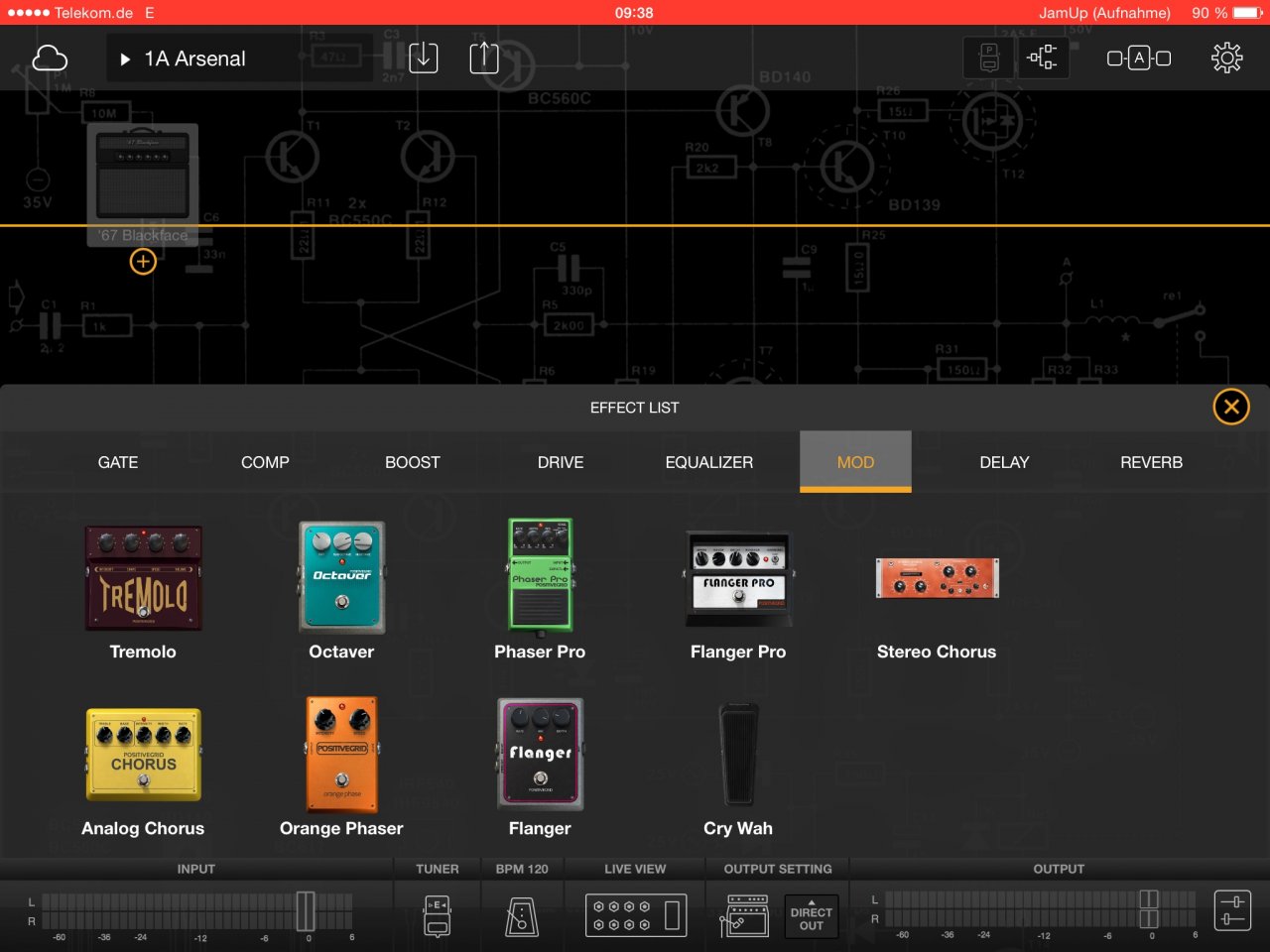
Task: Click the output level slider handle
Action: tap(1149, 911)
